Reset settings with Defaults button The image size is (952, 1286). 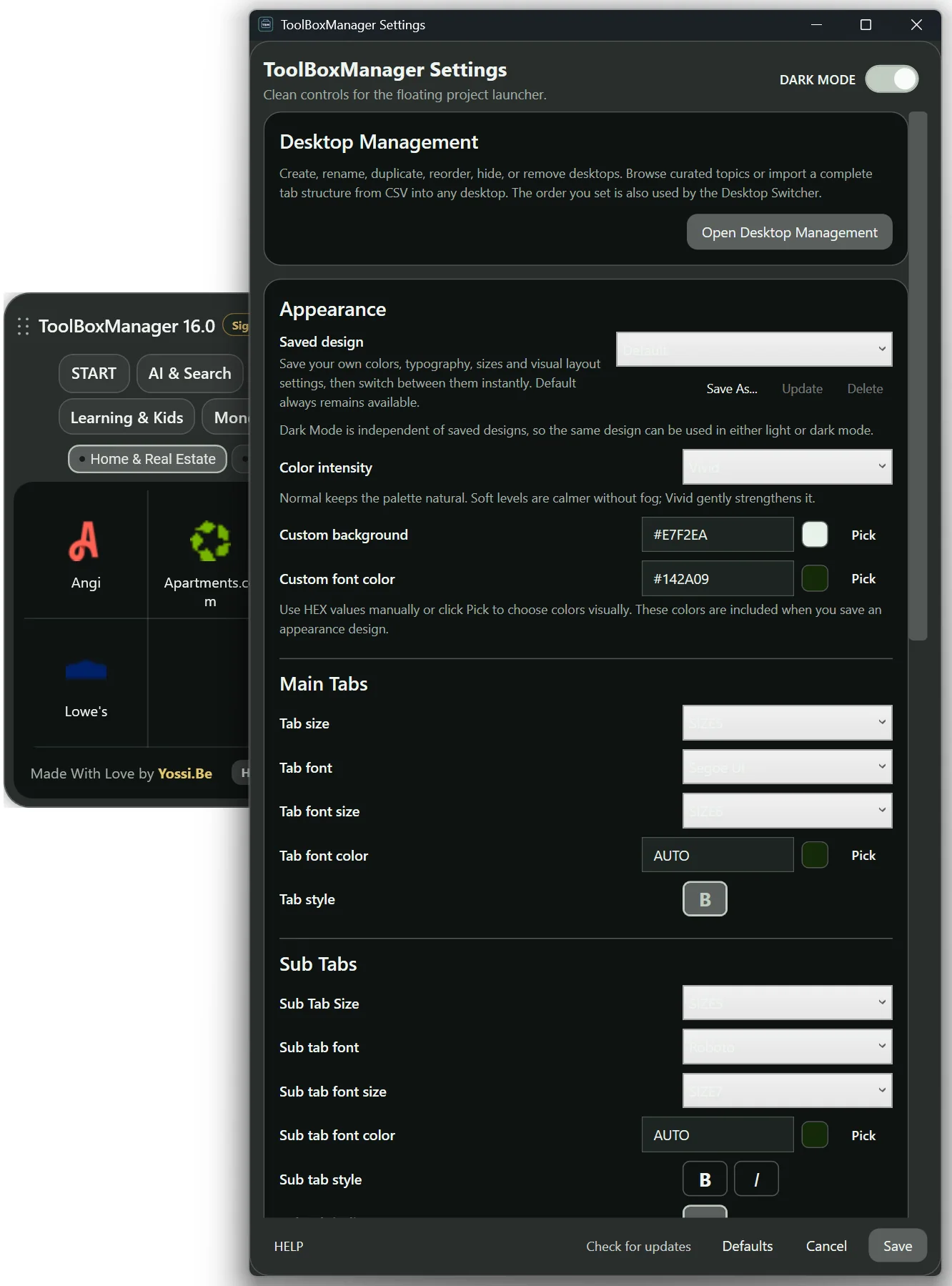coord(748,1246)
